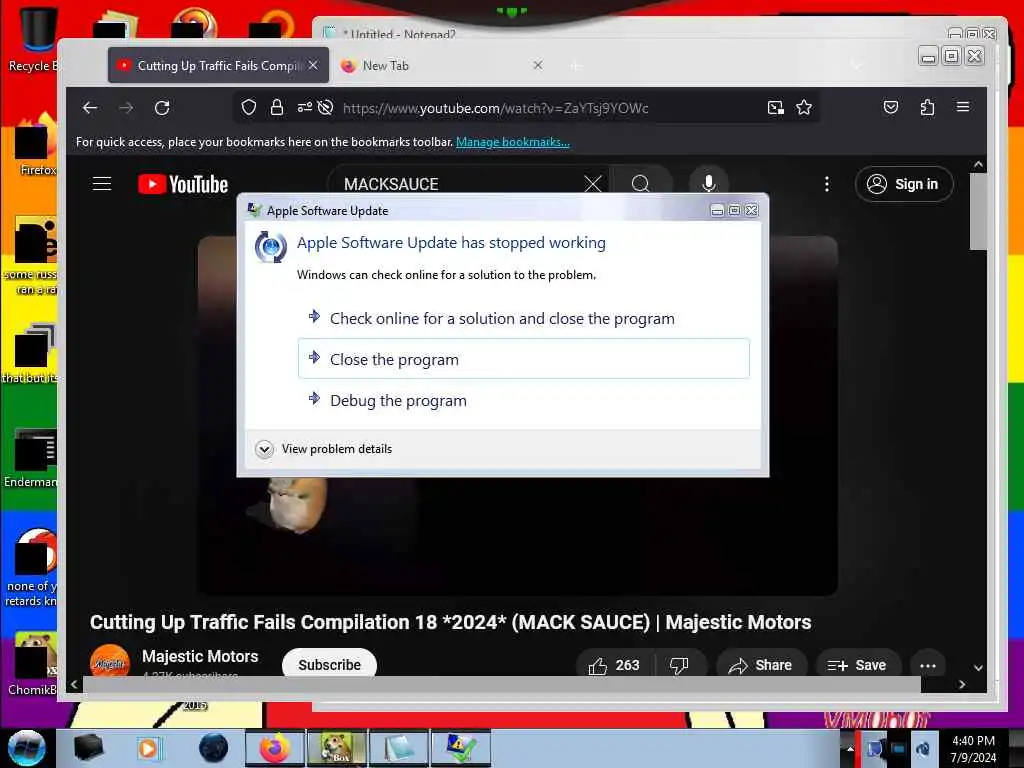
Task: Click the video title text
Action: (x=451, y=622)
